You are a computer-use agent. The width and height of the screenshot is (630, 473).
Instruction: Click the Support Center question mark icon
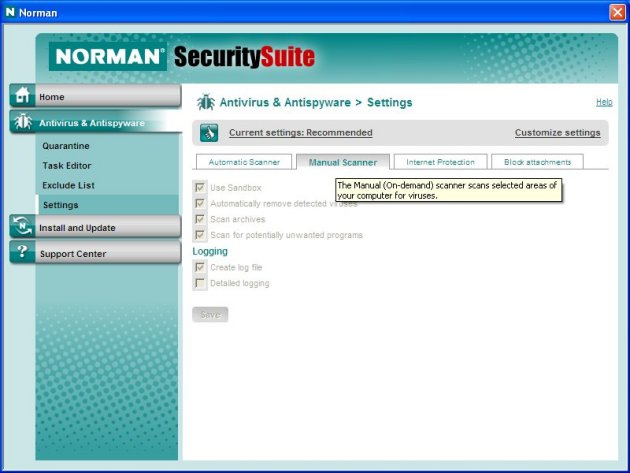click(22, 252)
